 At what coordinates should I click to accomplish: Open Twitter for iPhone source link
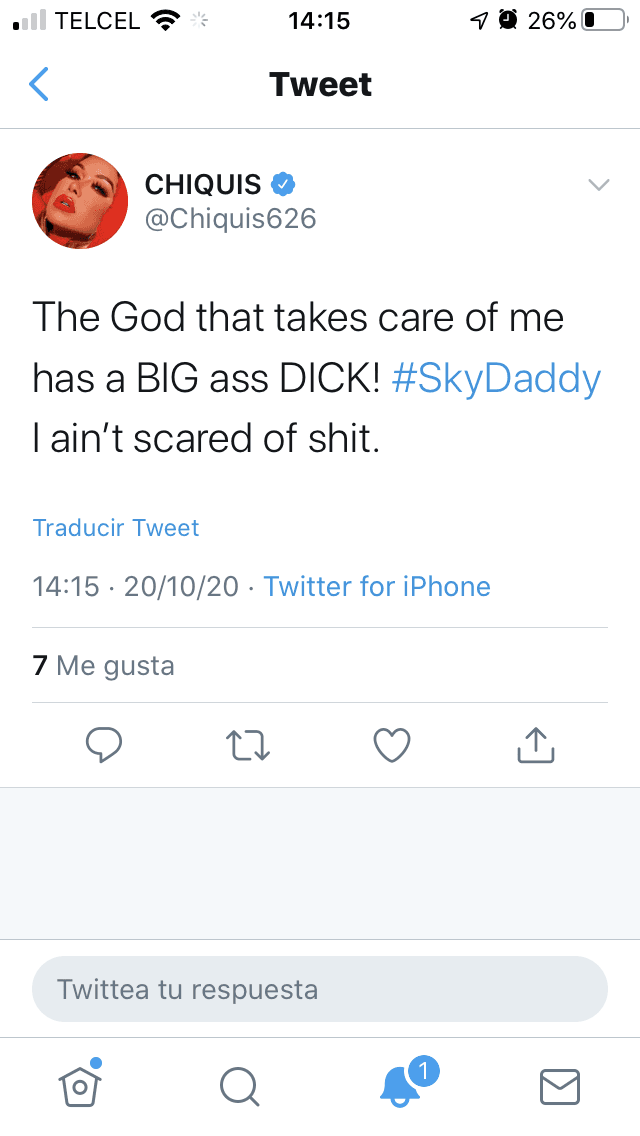coord(377,586)
